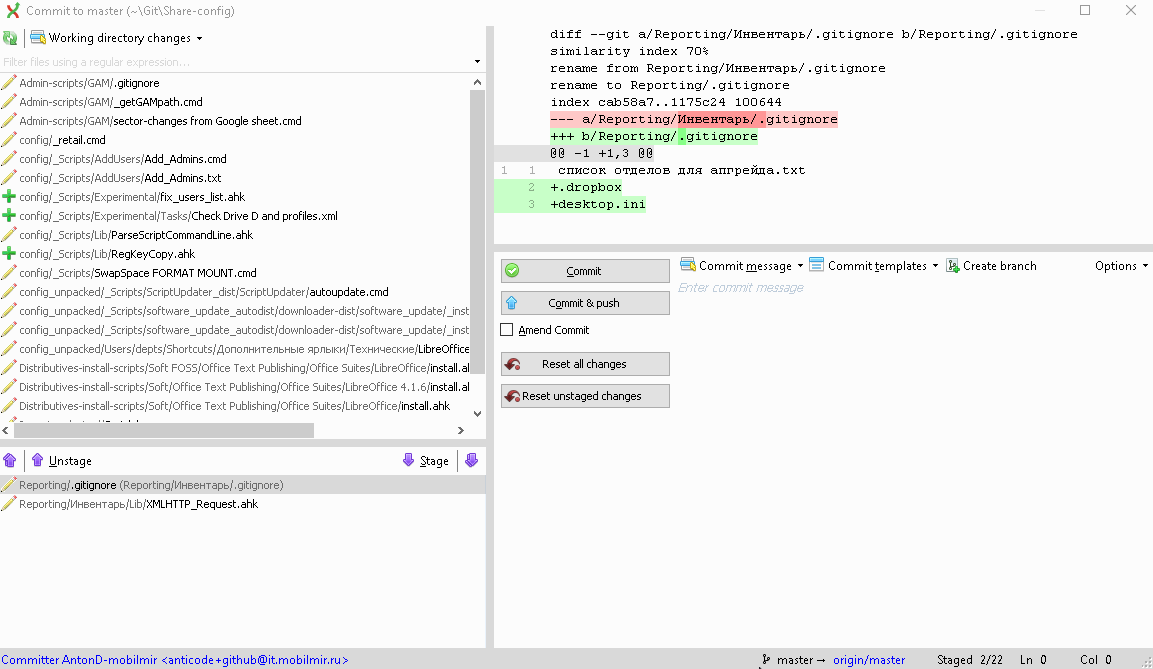1153x669 pixels.
Task: Open the filter expression history dropdown
Action: click(477, 62)
